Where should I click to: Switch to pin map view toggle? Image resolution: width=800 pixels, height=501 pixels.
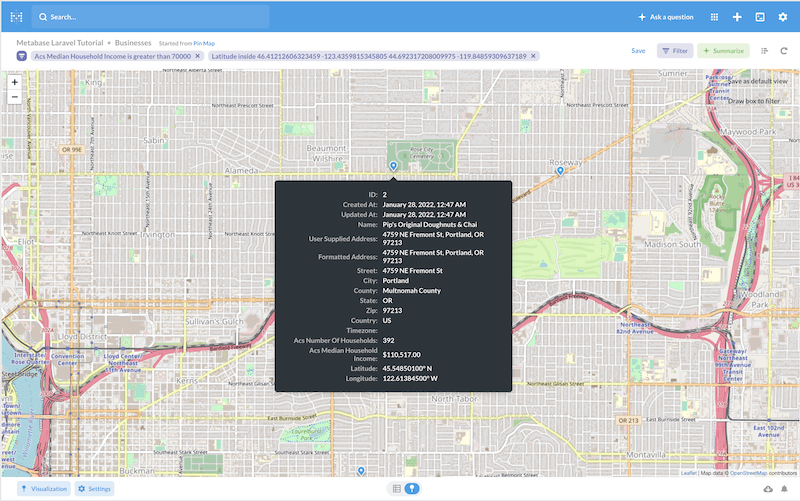click(x=412, y=489)
